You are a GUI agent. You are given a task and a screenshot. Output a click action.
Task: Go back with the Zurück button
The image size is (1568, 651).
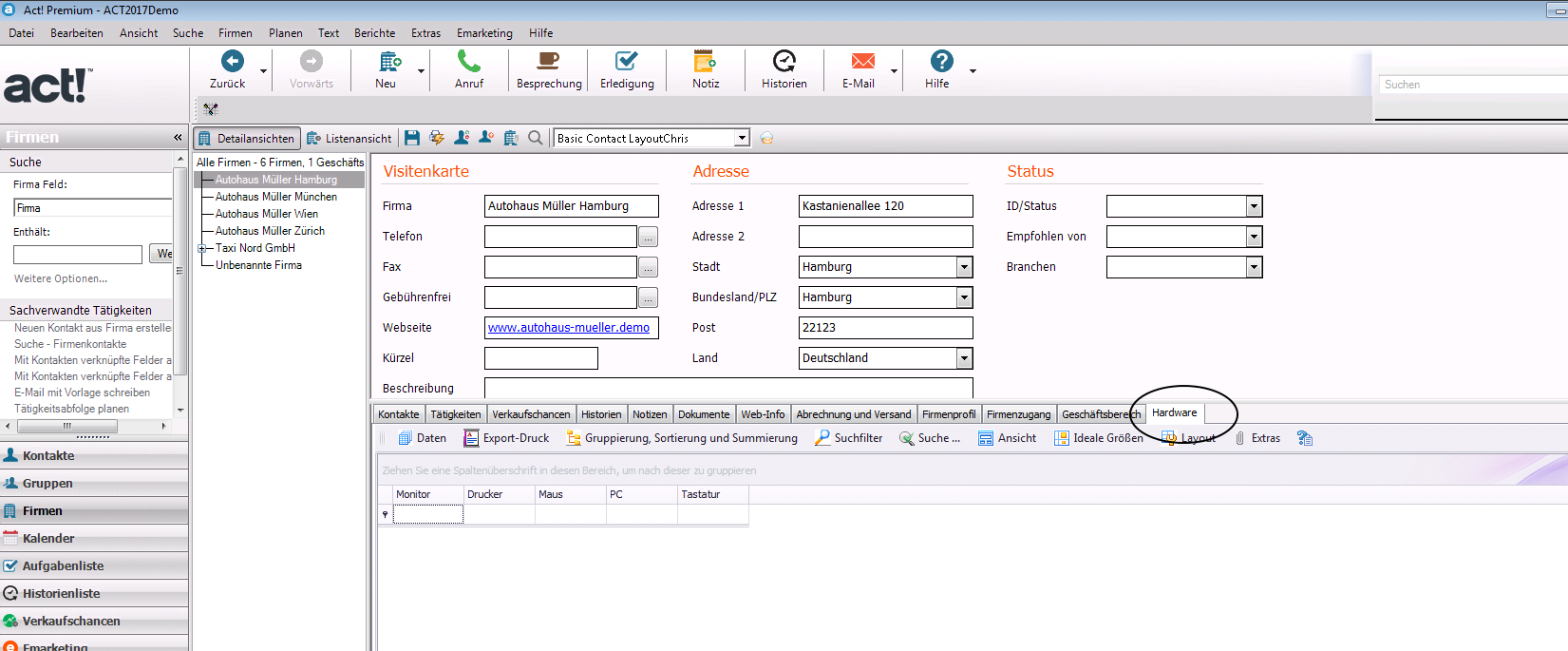[228, 69]
